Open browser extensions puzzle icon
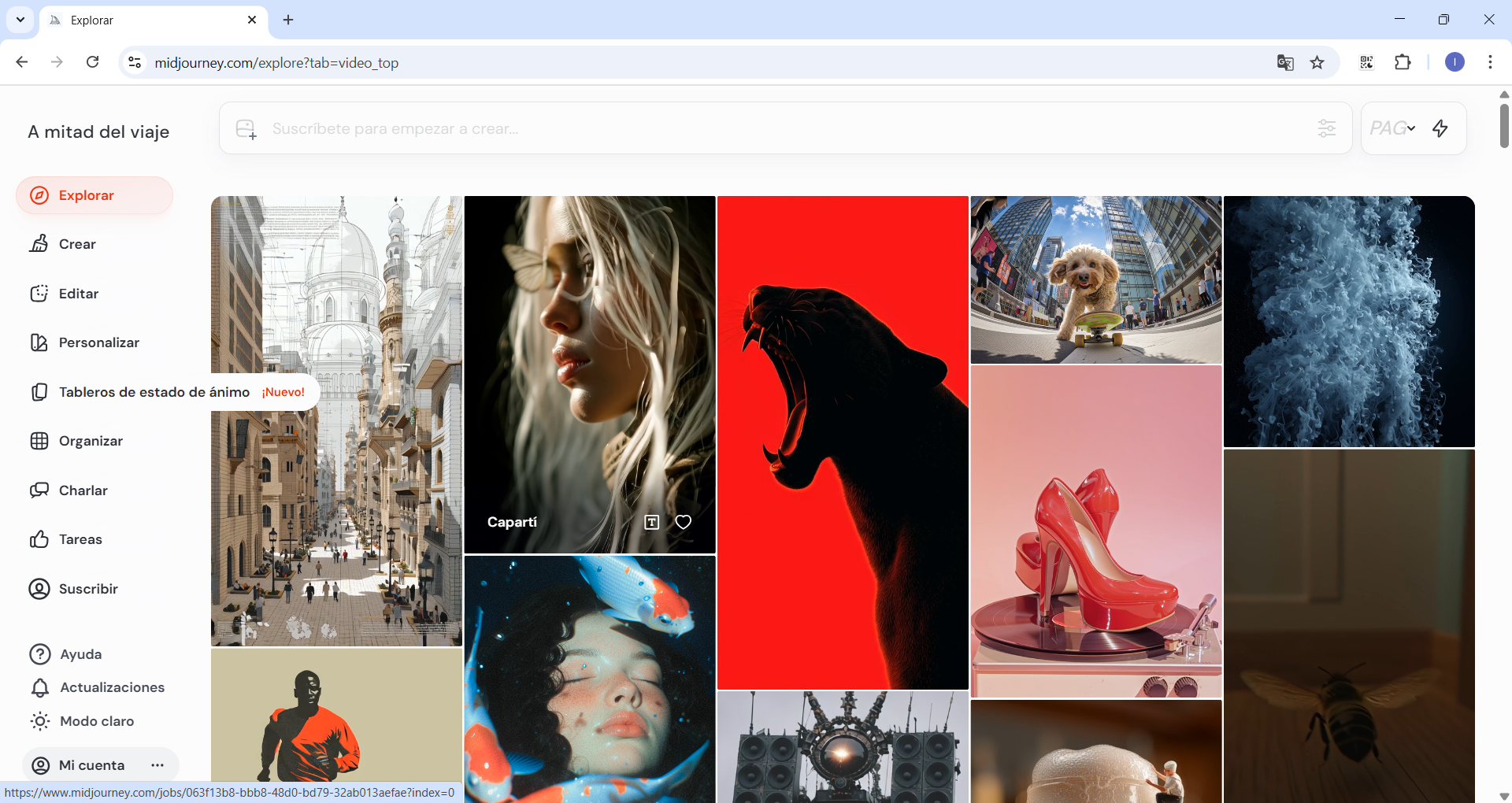 (1403, 63)
